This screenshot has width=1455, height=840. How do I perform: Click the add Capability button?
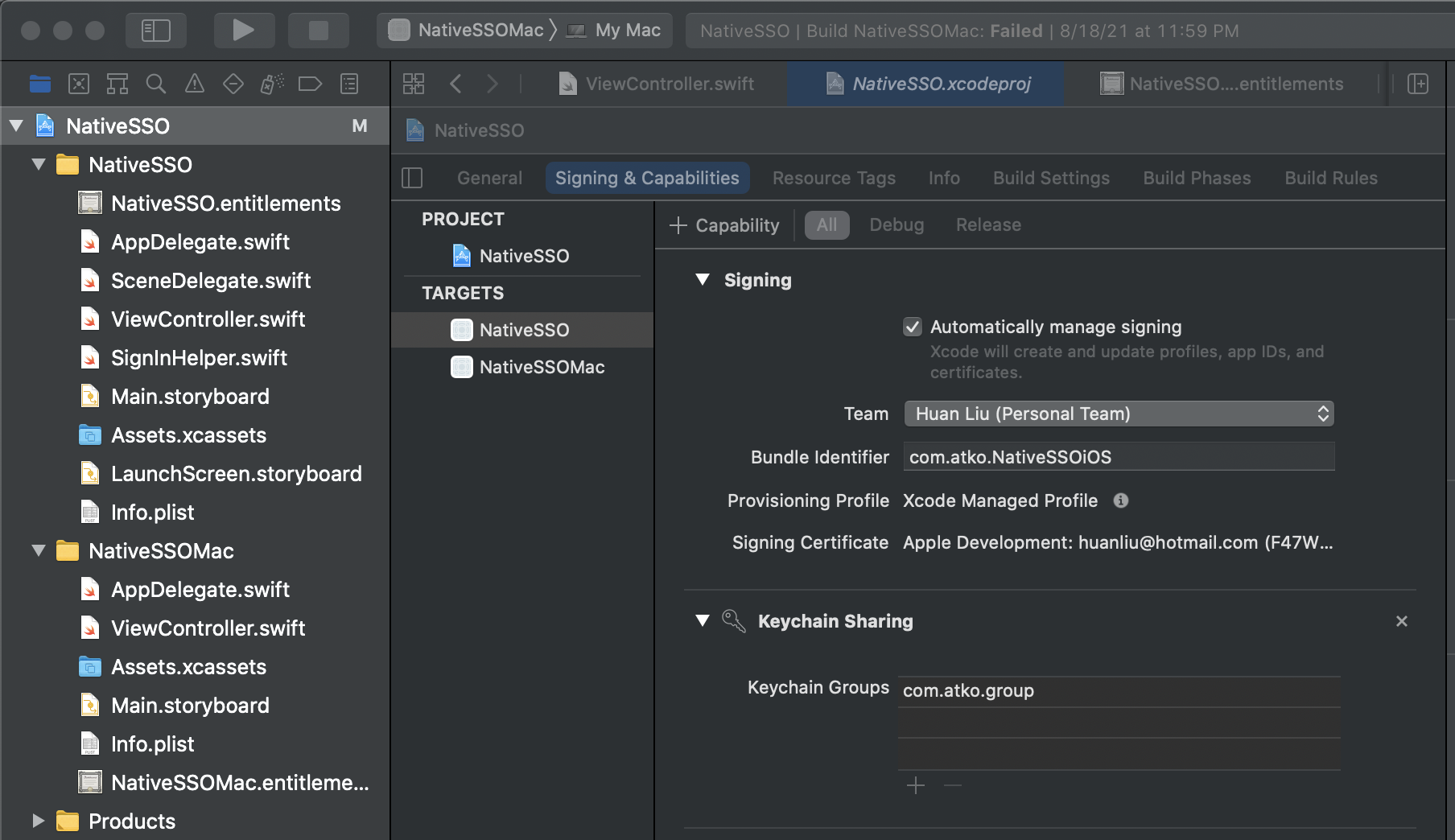(724, 225)
